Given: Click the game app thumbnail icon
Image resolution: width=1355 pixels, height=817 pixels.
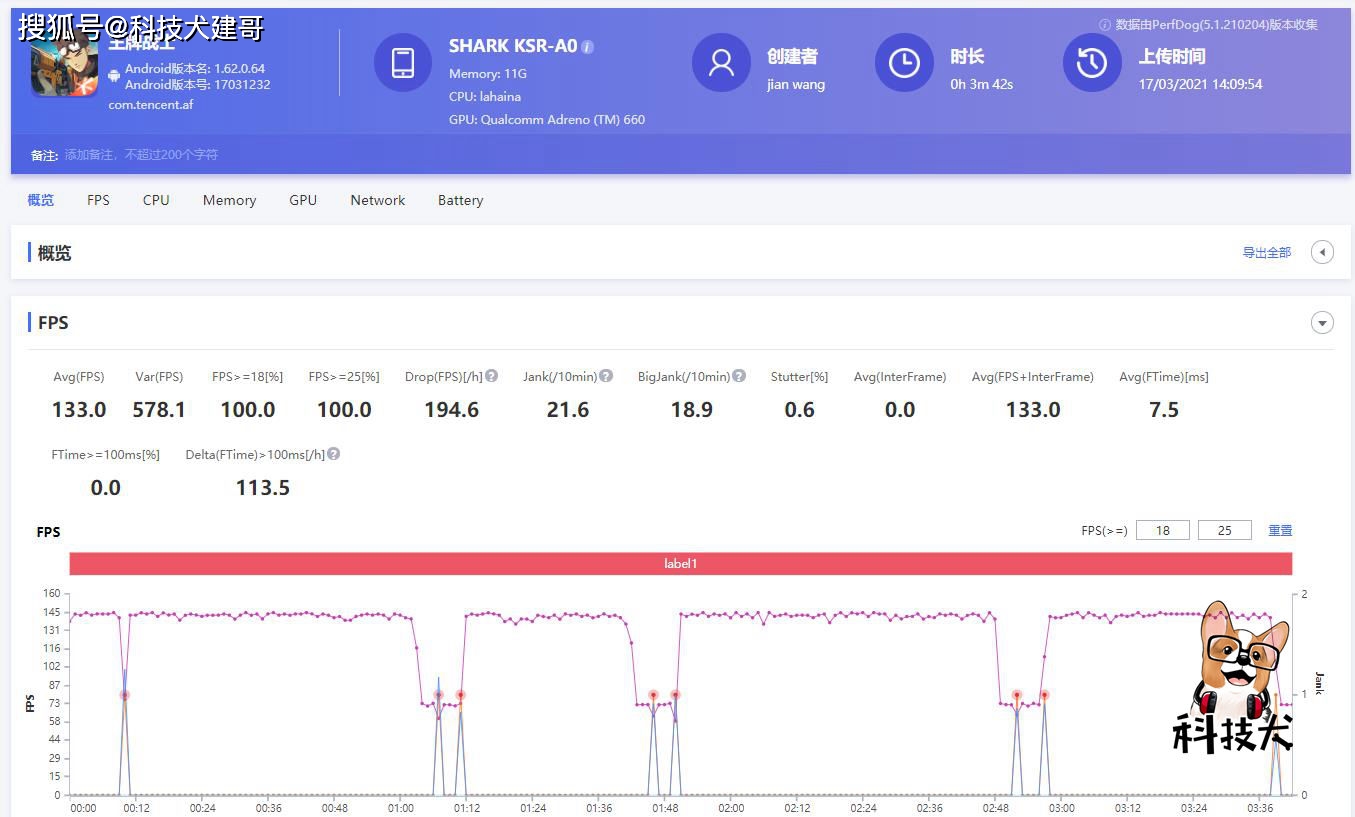Looking at the screenshot, I should click(x=64, y=65).
